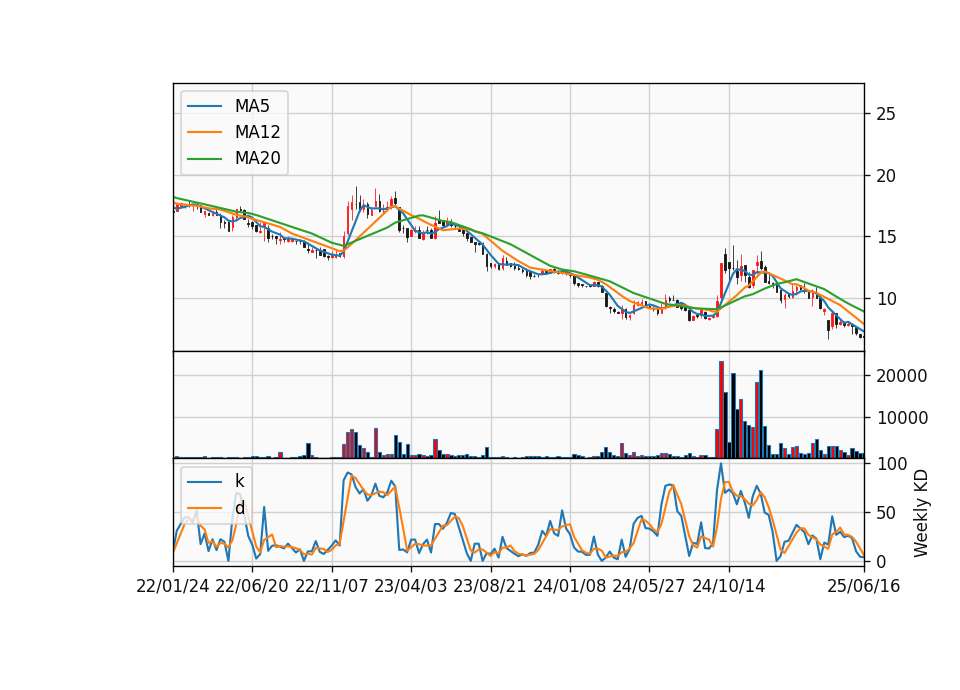Viewport: 960px width, 690px height.
Task: Click the tallest red volume bar
Action: 721,410
